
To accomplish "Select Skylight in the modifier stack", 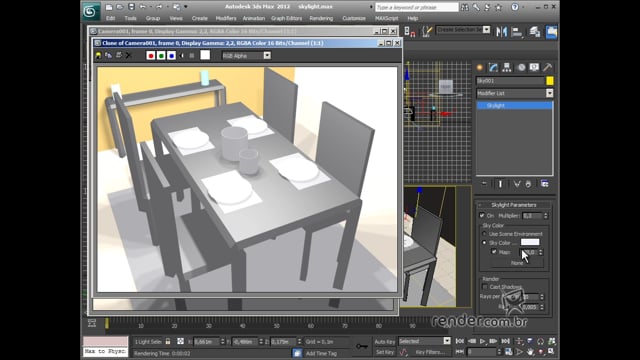I will (x=514, y=106).
